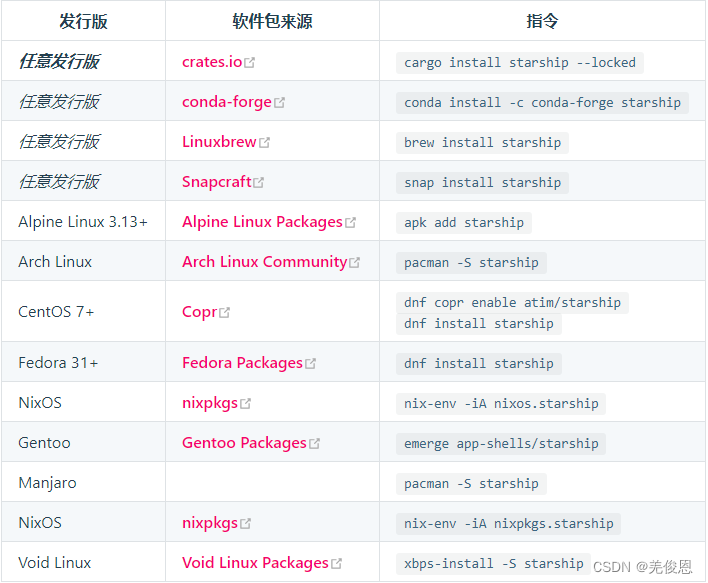This screenshot has width=708, height=583.
Task: Click external-link icon beside Void Linux Packages
Action: point(336,564)
